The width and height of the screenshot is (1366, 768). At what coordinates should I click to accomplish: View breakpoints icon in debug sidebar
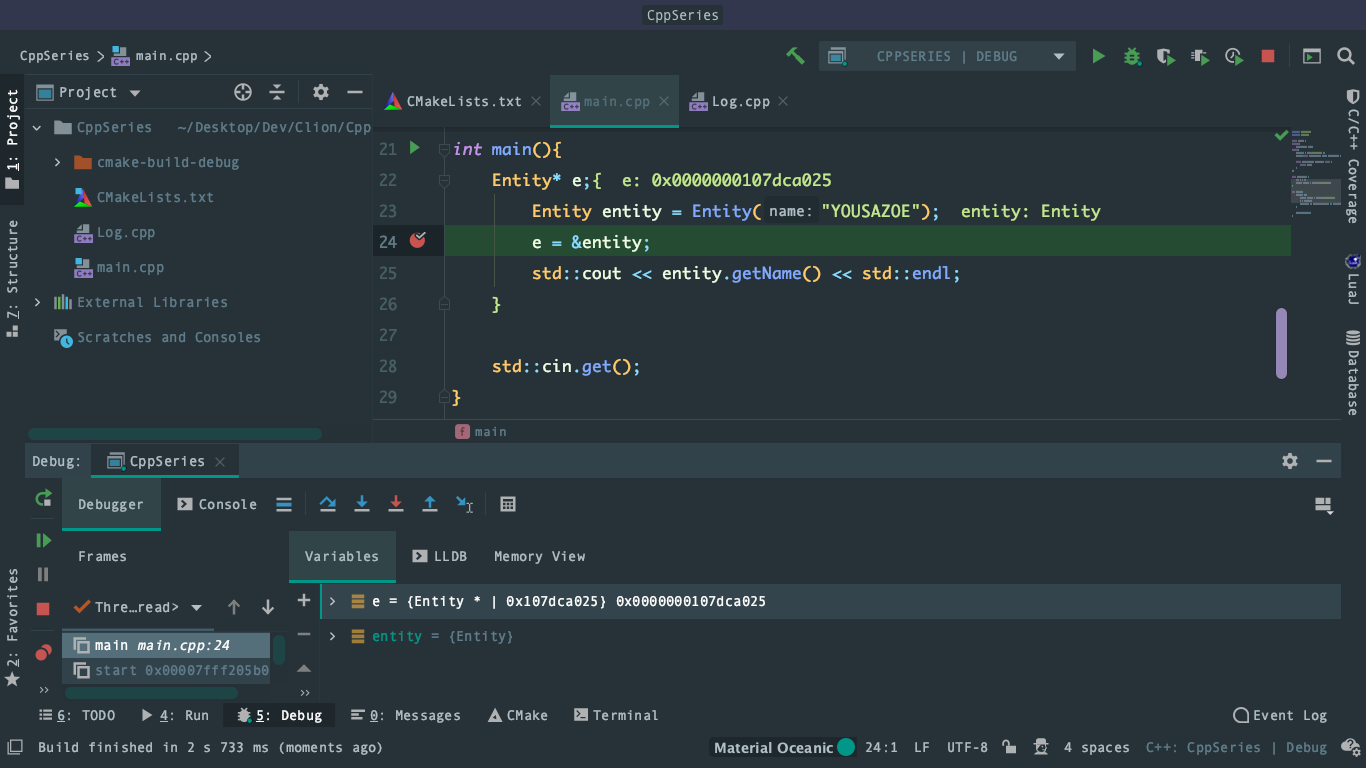[x=43, y=652]
